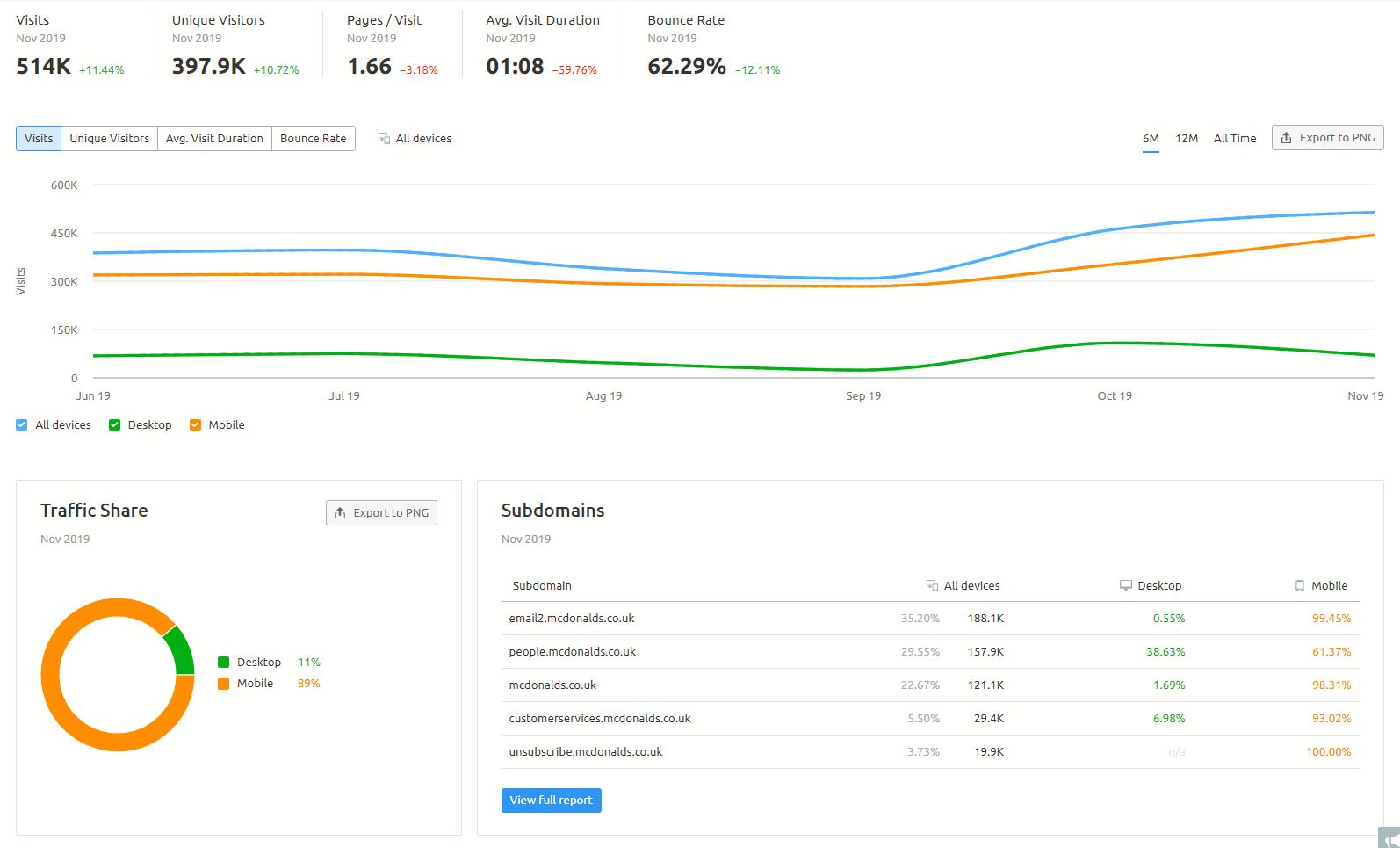Select people.mcdonalds.co.uk subdomain
Viewport: 1400px width, 848px height.
point(573,652)
